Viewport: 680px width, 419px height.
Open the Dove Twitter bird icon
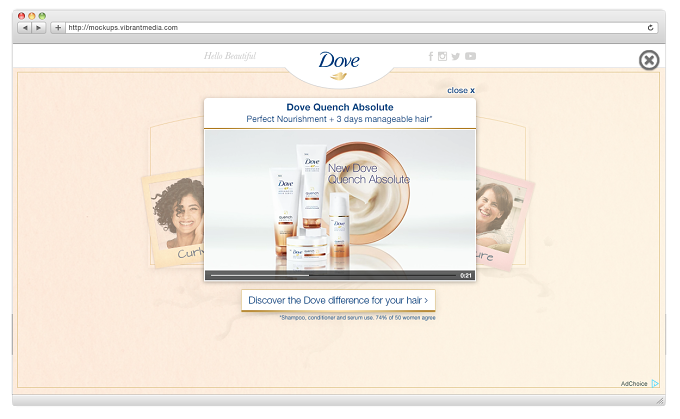tap(455, 56)
